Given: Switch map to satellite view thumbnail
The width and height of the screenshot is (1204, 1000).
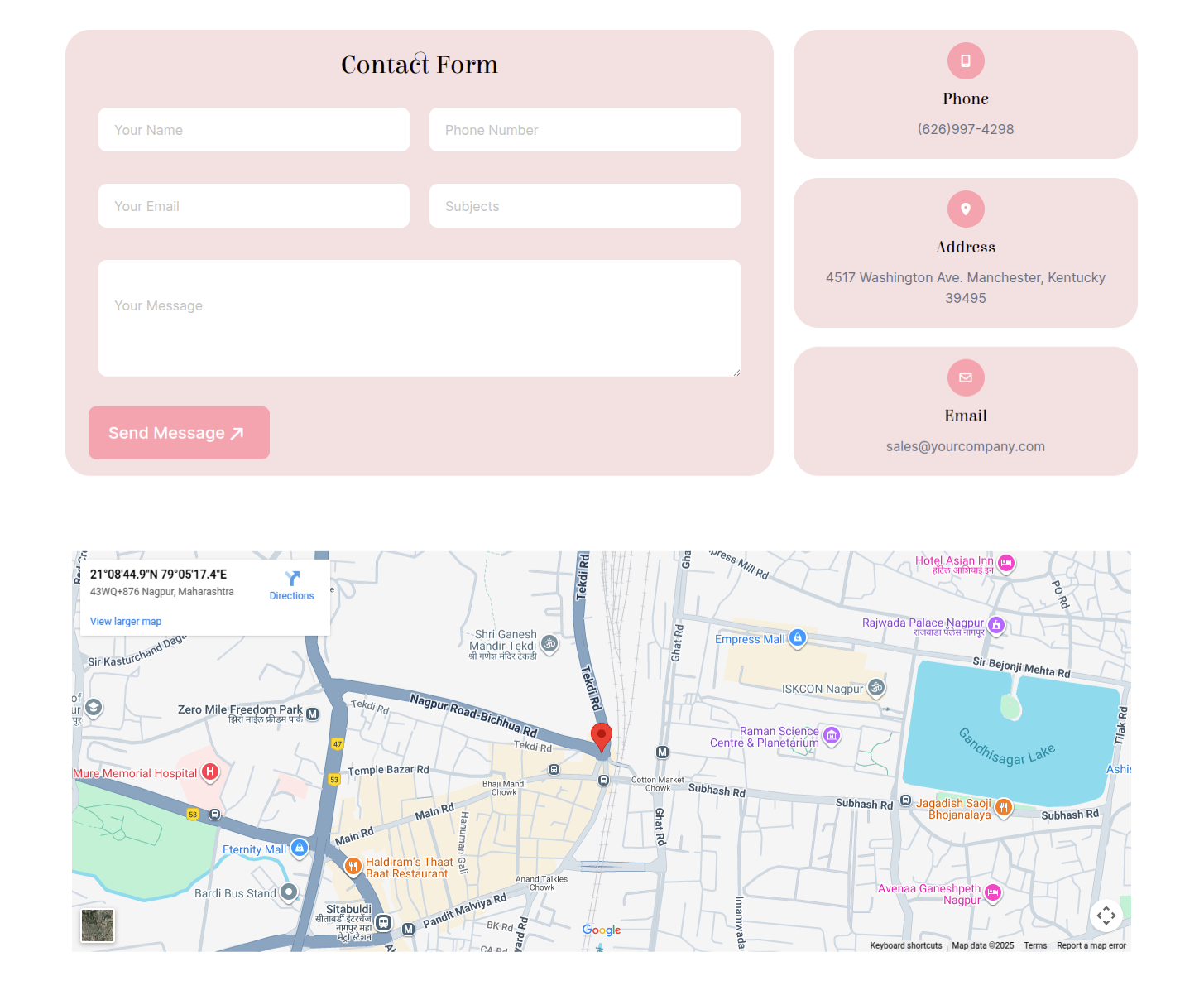Looking at the screenshot, I should tap(98, 925).
